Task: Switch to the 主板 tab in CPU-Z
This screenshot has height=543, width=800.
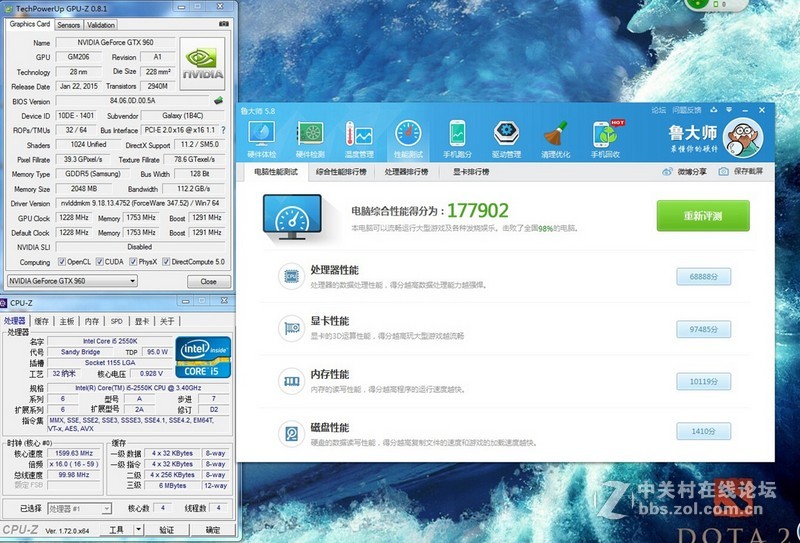Action: pyautogui.click(x=67, y=321)
